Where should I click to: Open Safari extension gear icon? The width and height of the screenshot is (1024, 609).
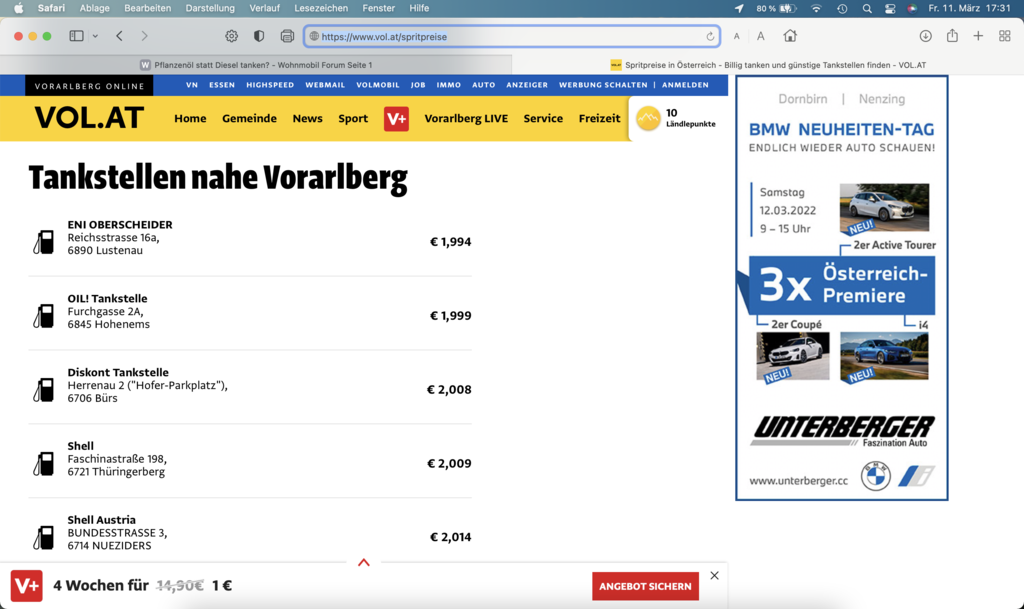pyautogui.click(x=231, y=37)
